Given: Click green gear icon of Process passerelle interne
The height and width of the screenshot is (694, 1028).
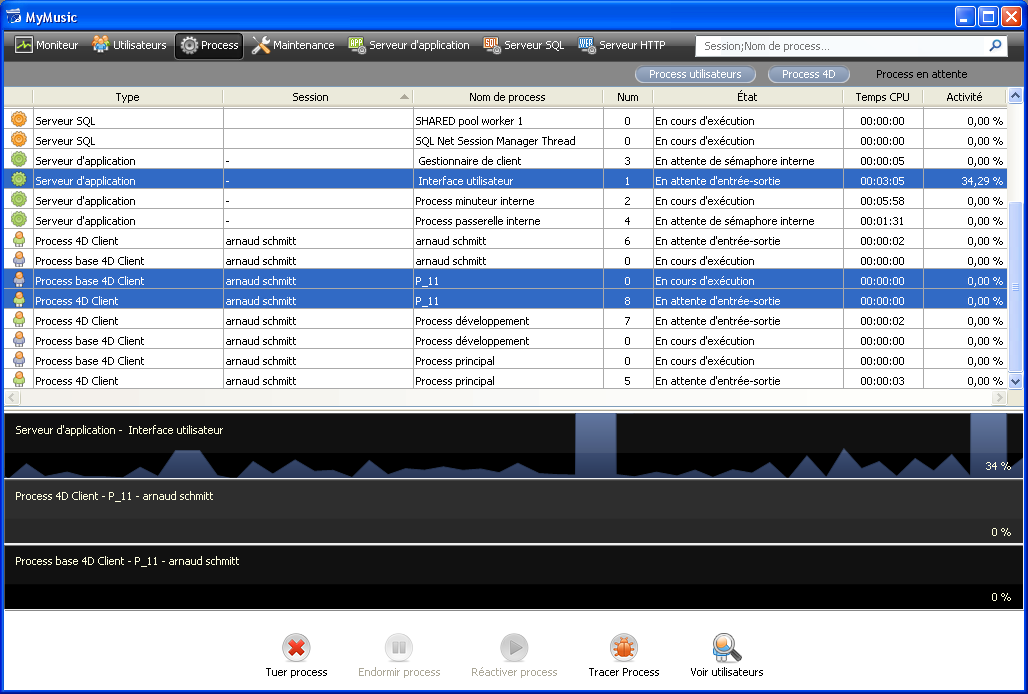Looking at the screenshot, I should pos(19,219).
